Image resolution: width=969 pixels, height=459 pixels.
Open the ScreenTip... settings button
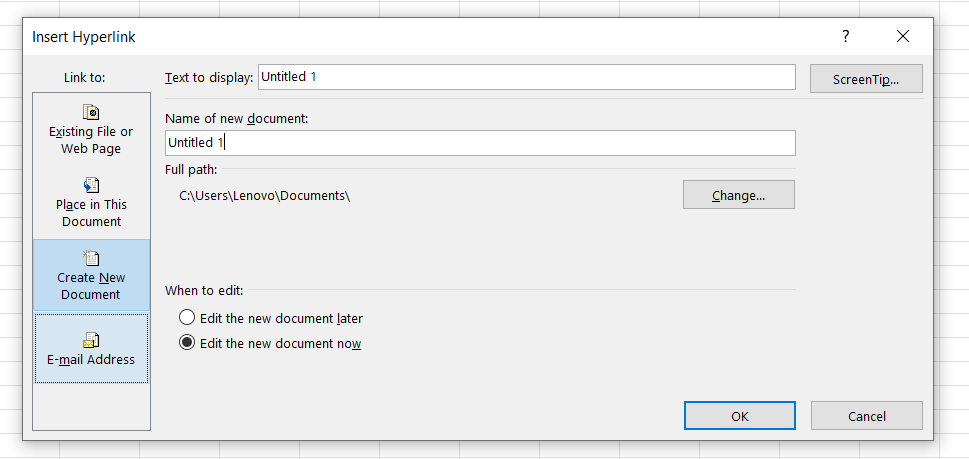(x=866, y=79)
